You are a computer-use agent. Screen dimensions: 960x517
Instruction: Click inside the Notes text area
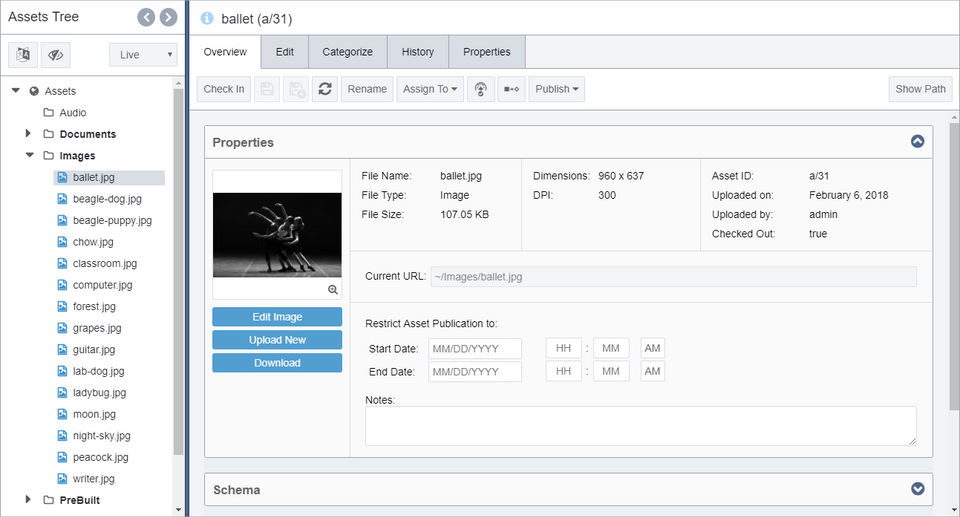[641, 426]
